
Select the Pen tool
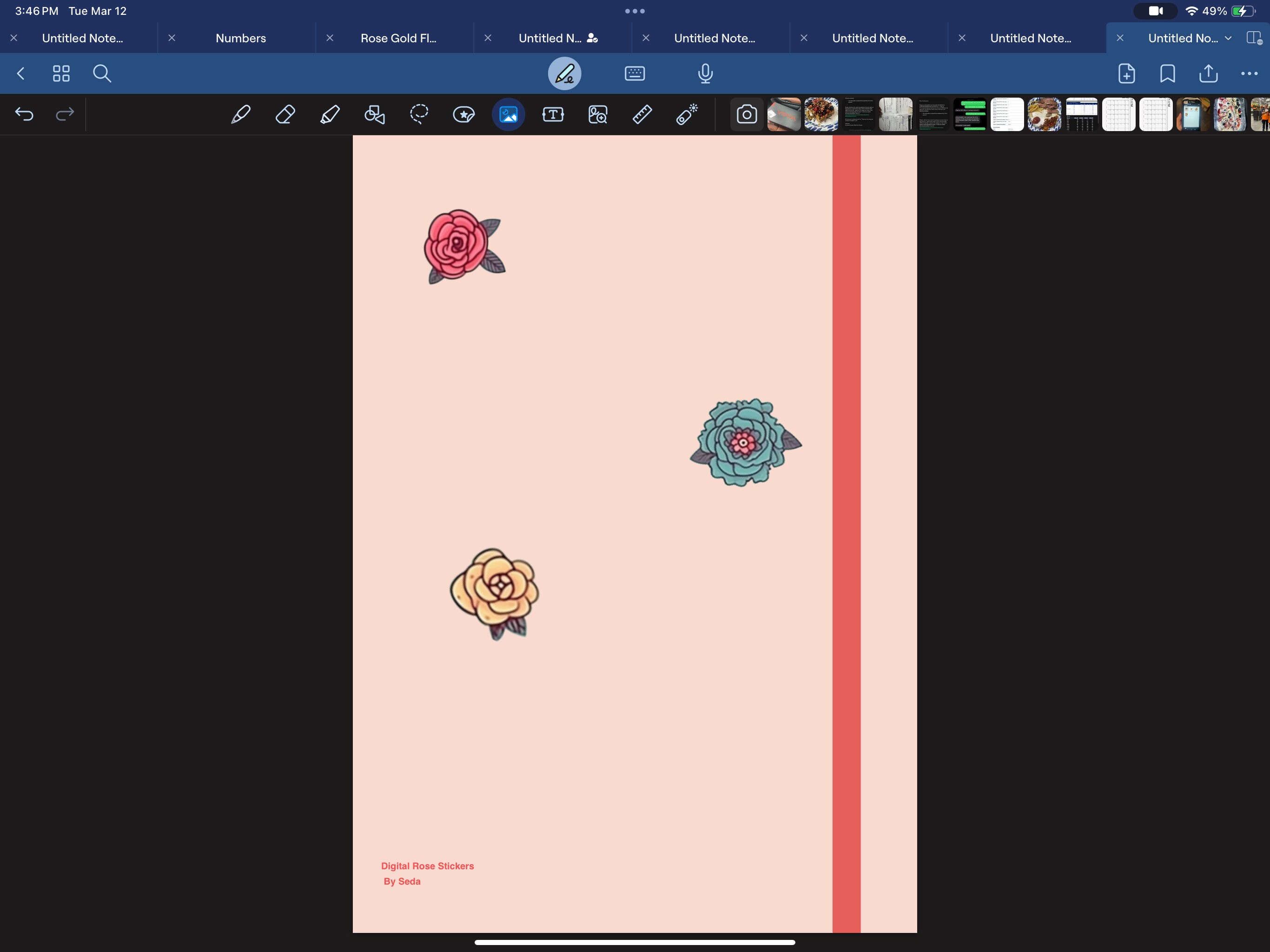[240, 114]
